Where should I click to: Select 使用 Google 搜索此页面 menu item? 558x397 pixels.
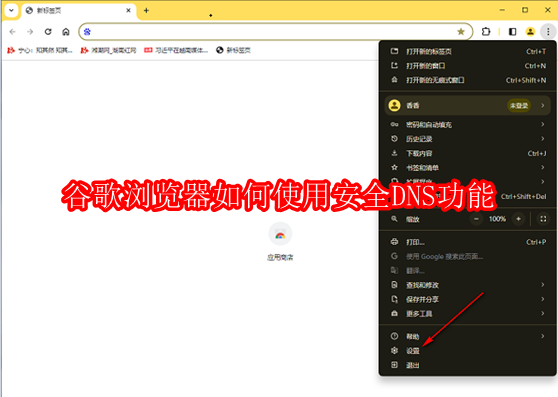click(x=468, y=256)
